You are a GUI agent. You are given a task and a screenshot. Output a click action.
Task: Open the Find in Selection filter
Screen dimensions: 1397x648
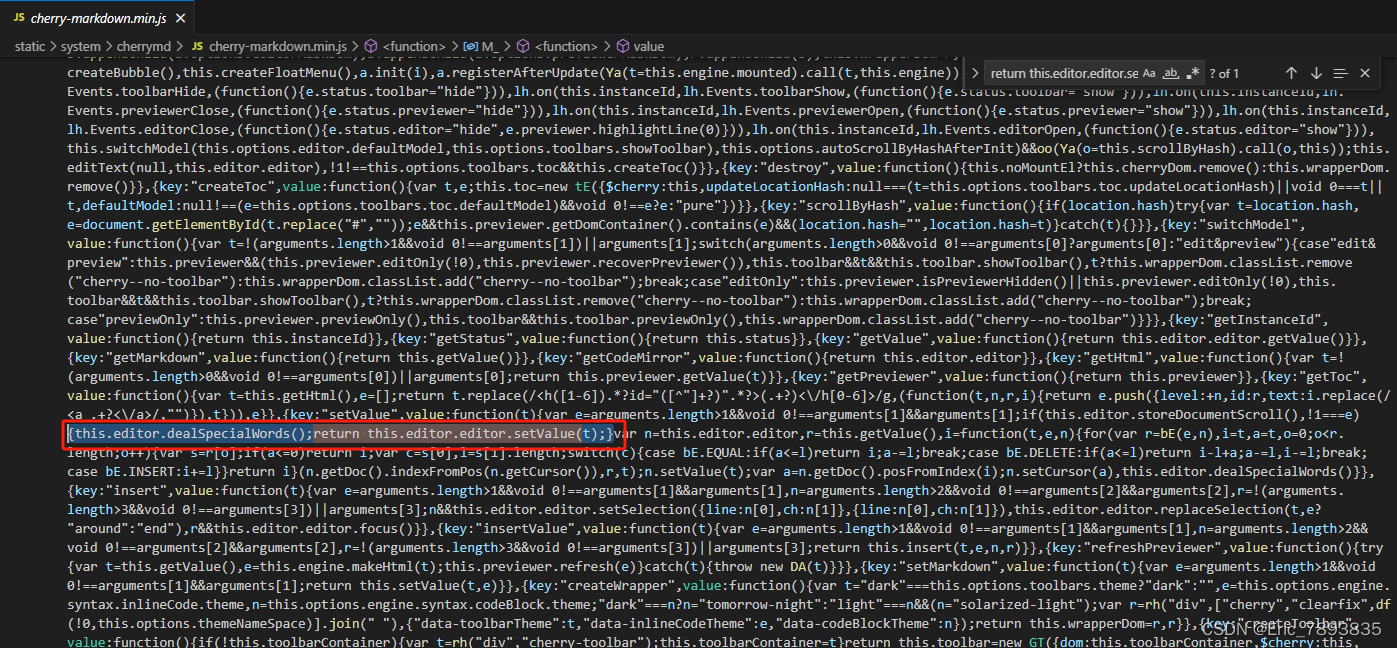pos(1340,72)
